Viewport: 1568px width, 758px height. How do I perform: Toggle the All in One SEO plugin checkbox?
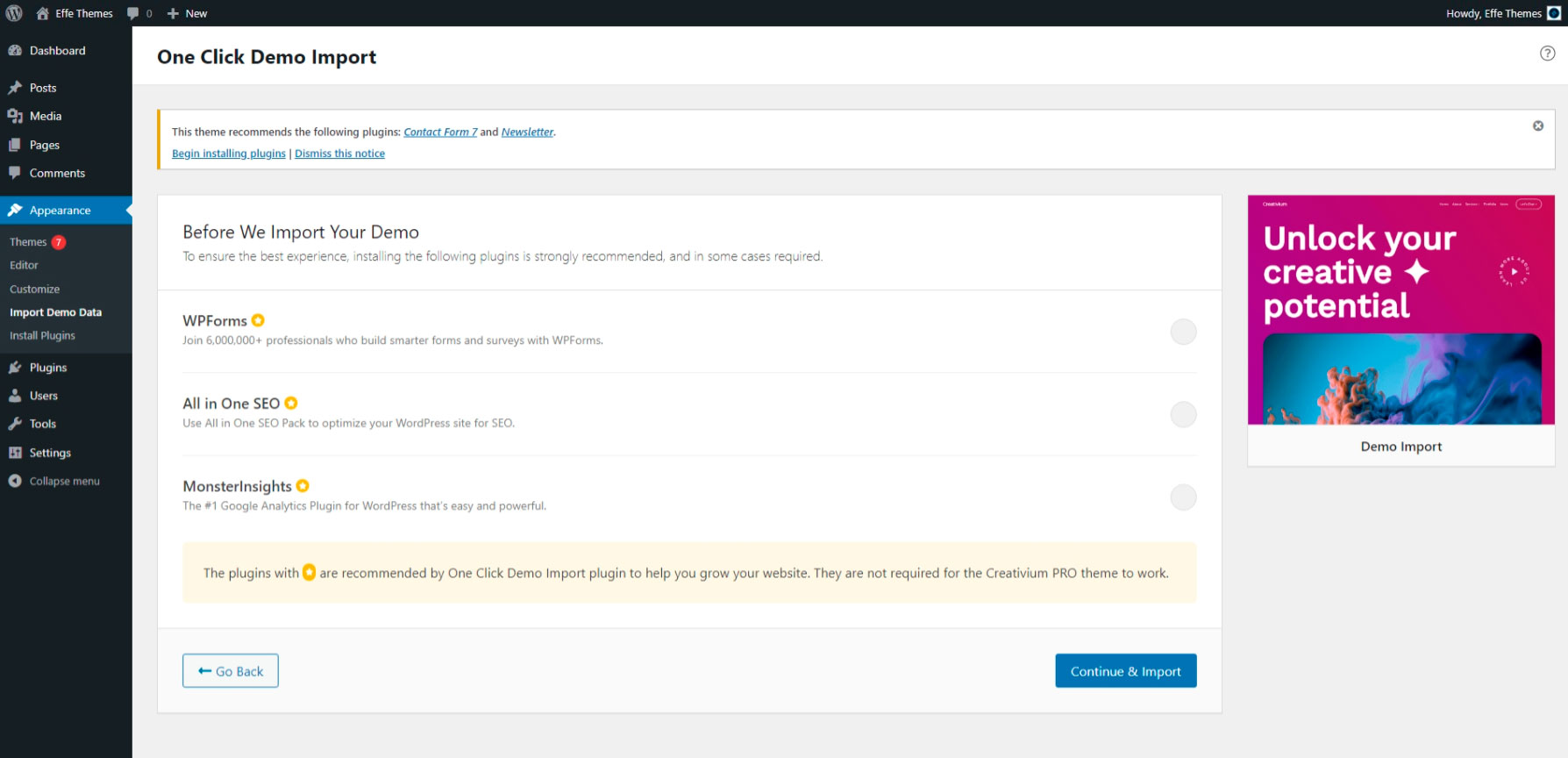coord(1183,414)
